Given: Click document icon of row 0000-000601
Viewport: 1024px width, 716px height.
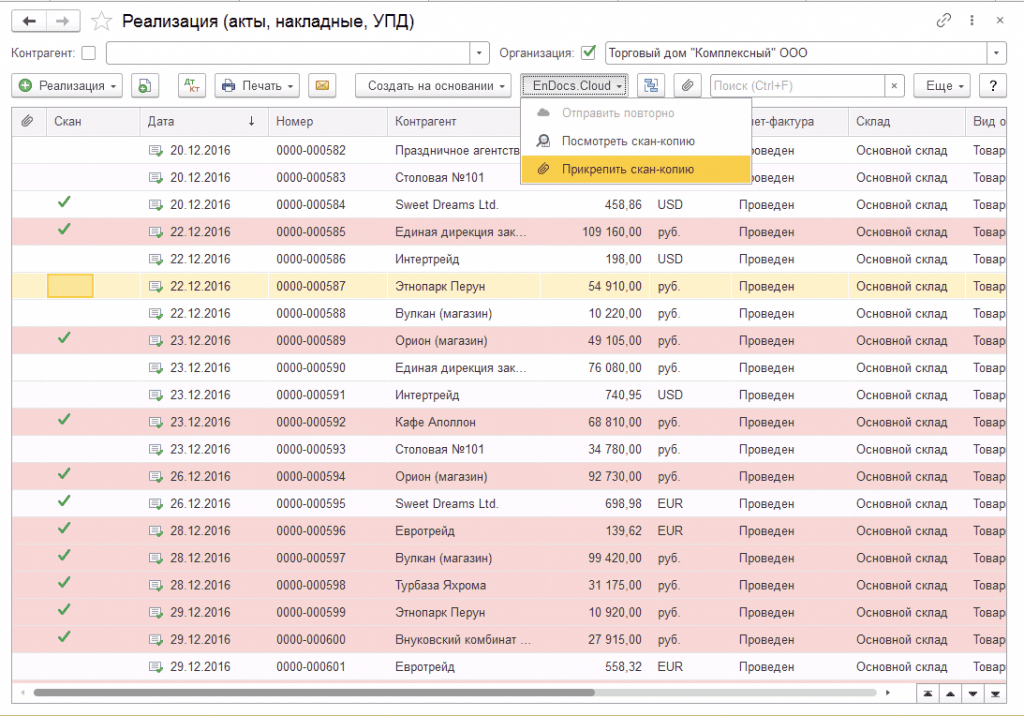Looking at the screenshot, I should [155, 667].
